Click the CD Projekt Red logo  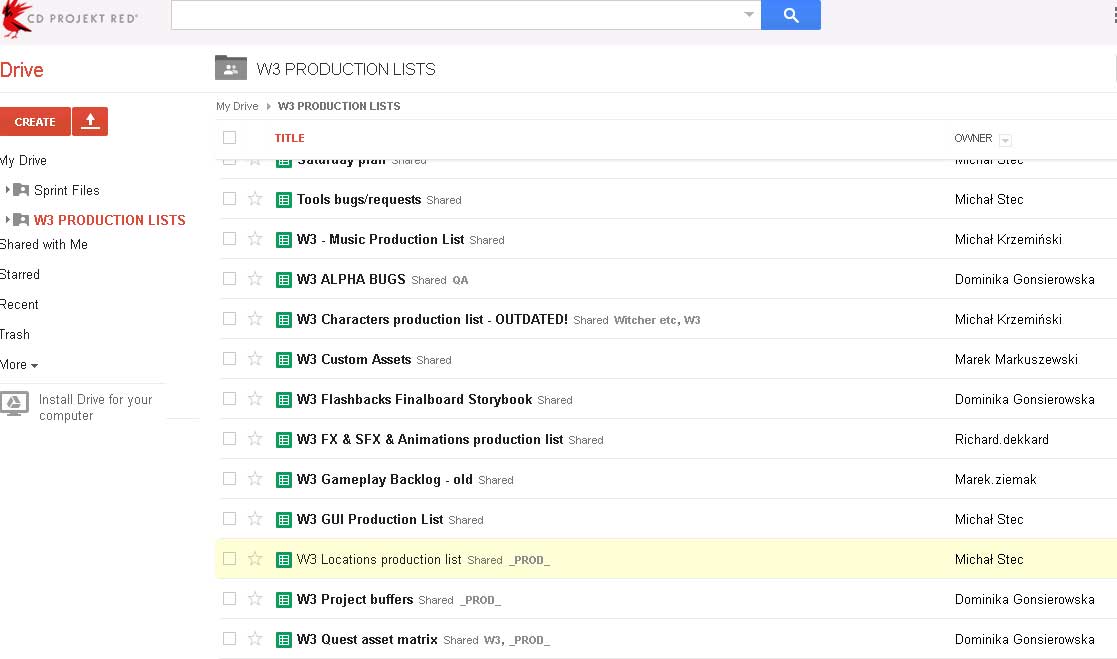point(70,17)
